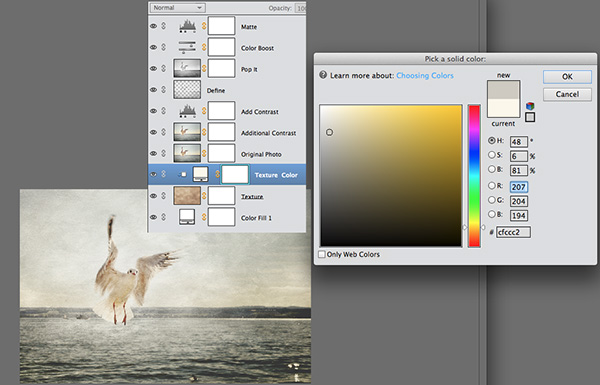
Task: Click the hue value field showing 48
Action: [x=518, y=142]
